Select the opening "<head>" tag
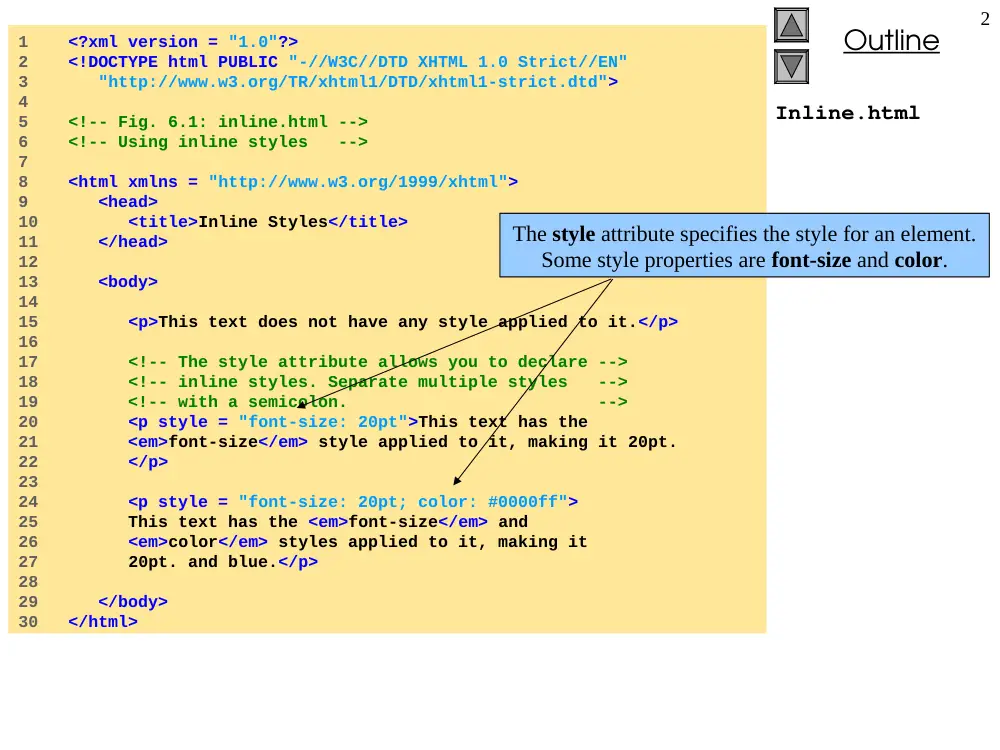 [128, 202]
